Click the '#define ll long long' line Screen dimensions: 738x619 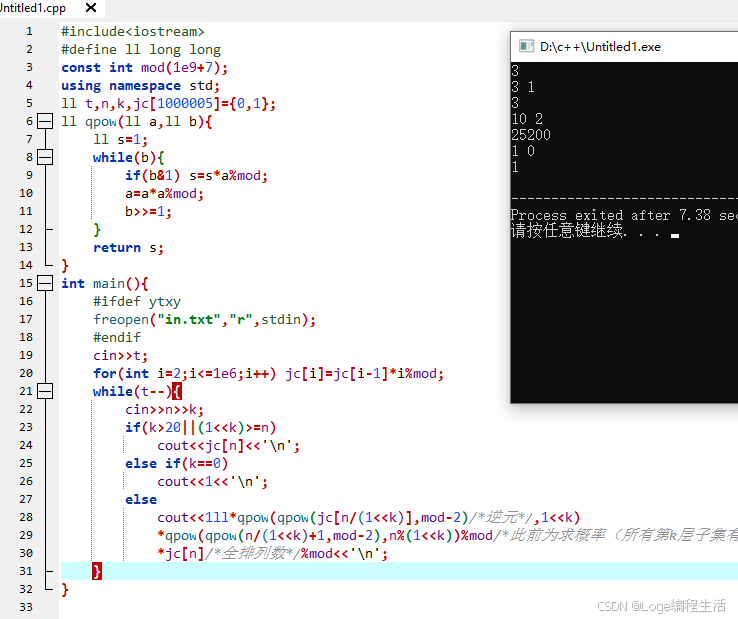tap(141, 49)
